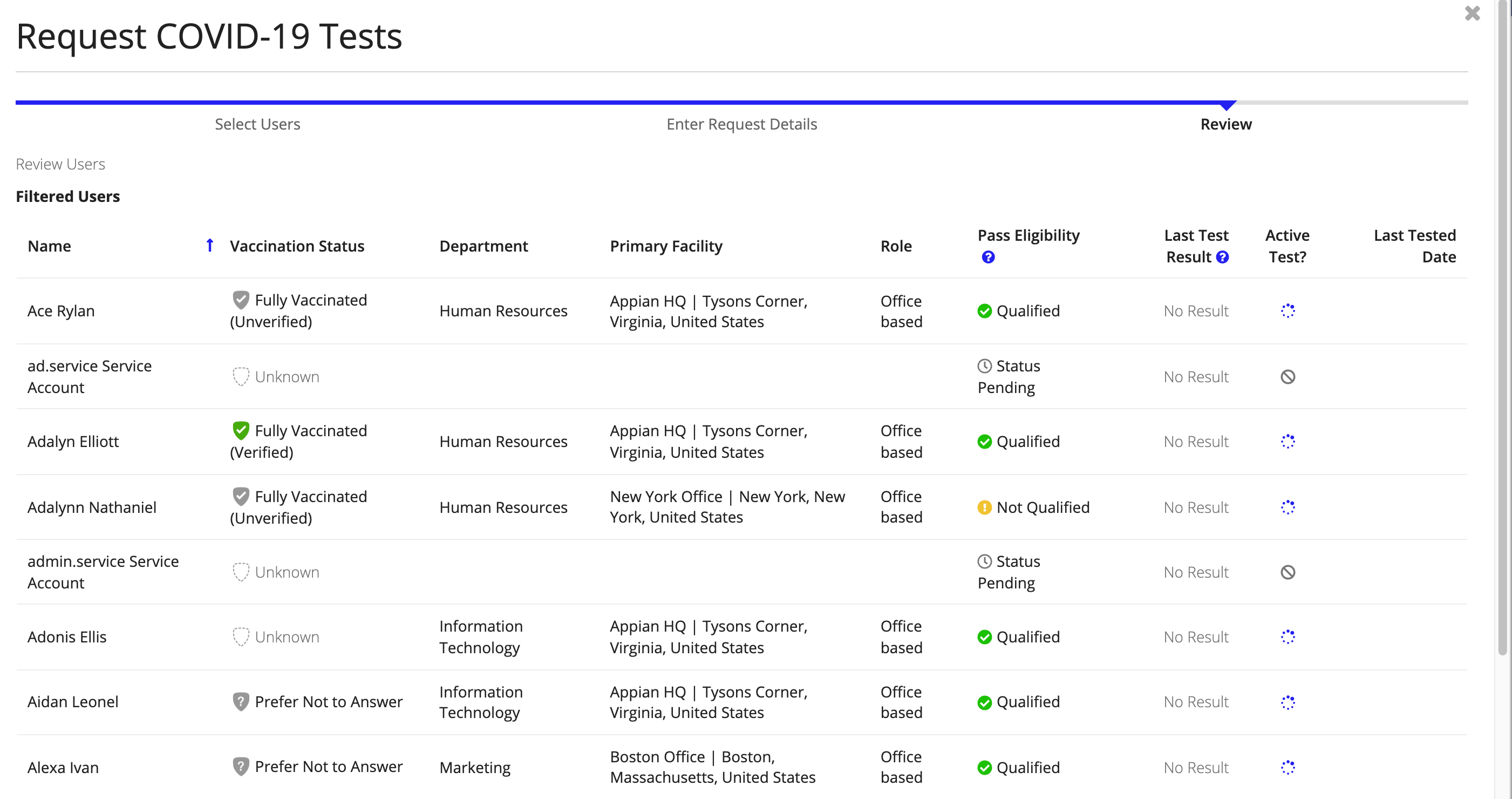Go to the Select Users step
This screenshot has height=799, width=1512.
click(x=257, y=124)
